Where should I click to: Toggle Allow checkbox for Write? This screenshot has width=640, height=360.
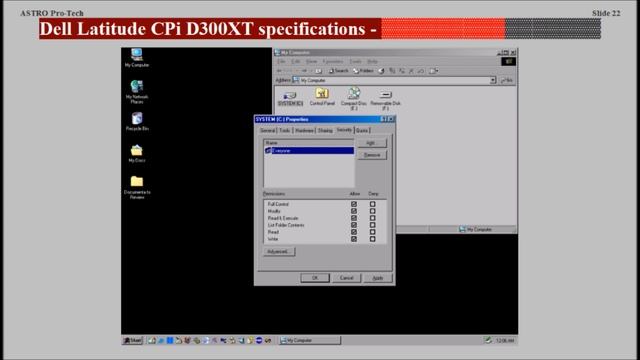[354, 239]
